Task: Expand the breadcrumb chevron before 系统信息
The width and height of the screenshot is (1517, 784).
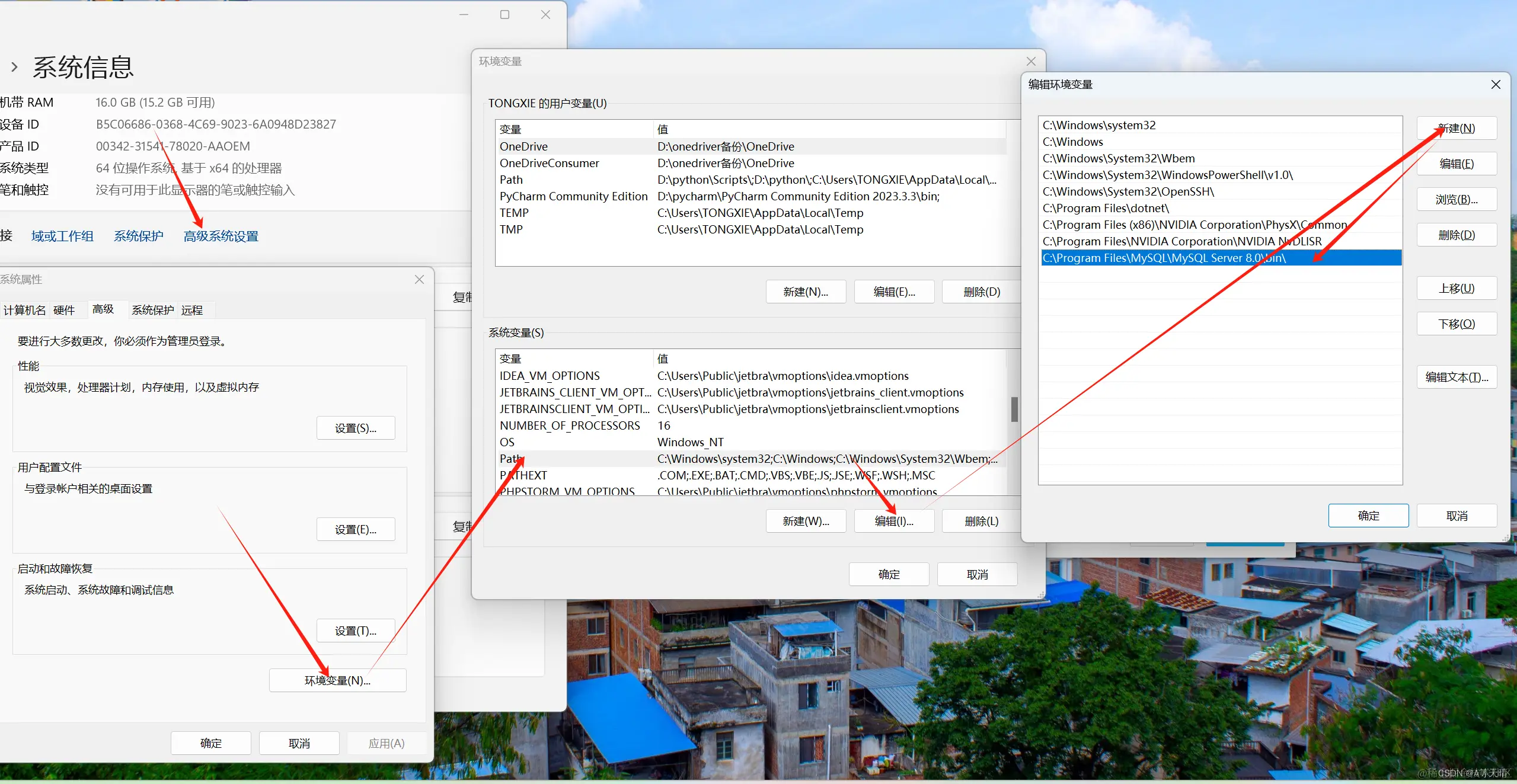Action: click(x=14, y=68)
